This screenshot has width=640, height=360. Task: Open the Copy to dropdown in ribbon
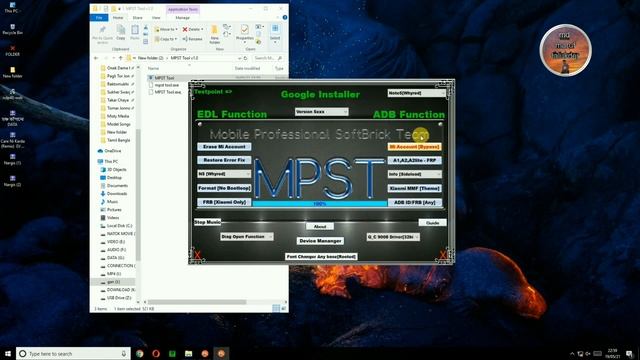[166, 39]
